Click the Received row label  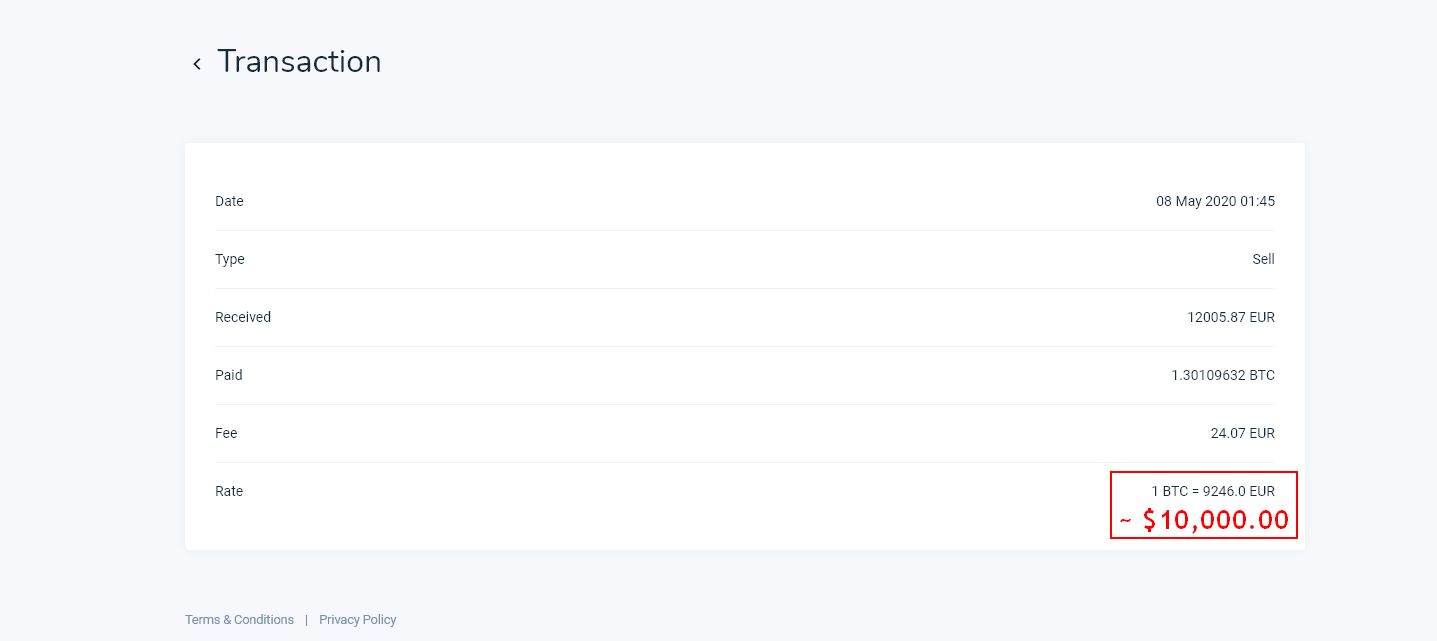tap(243, 317)
